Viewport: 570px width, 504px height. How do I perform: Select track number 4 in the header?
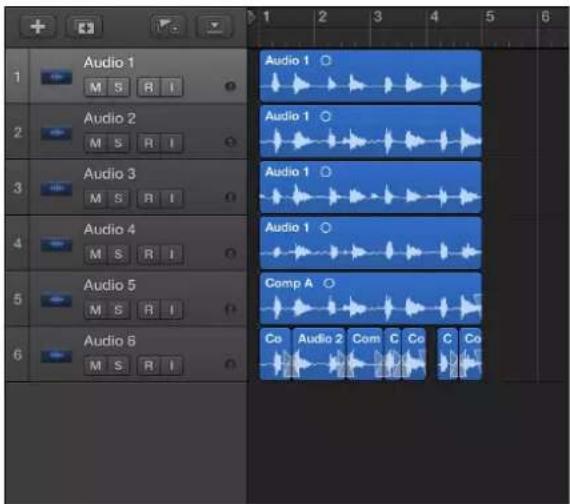coord(17,243)
